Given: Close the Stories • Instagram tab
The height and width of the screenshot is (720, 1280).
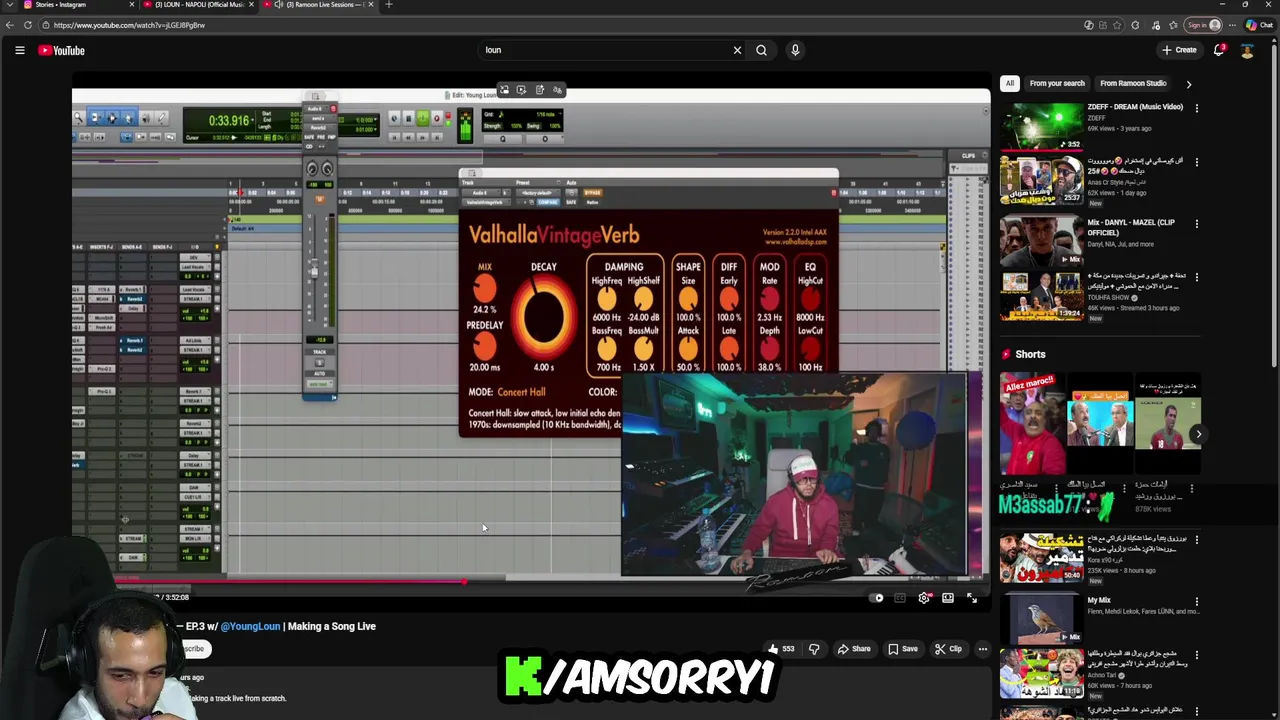Looking at the screenshot, I should (131, 5).
